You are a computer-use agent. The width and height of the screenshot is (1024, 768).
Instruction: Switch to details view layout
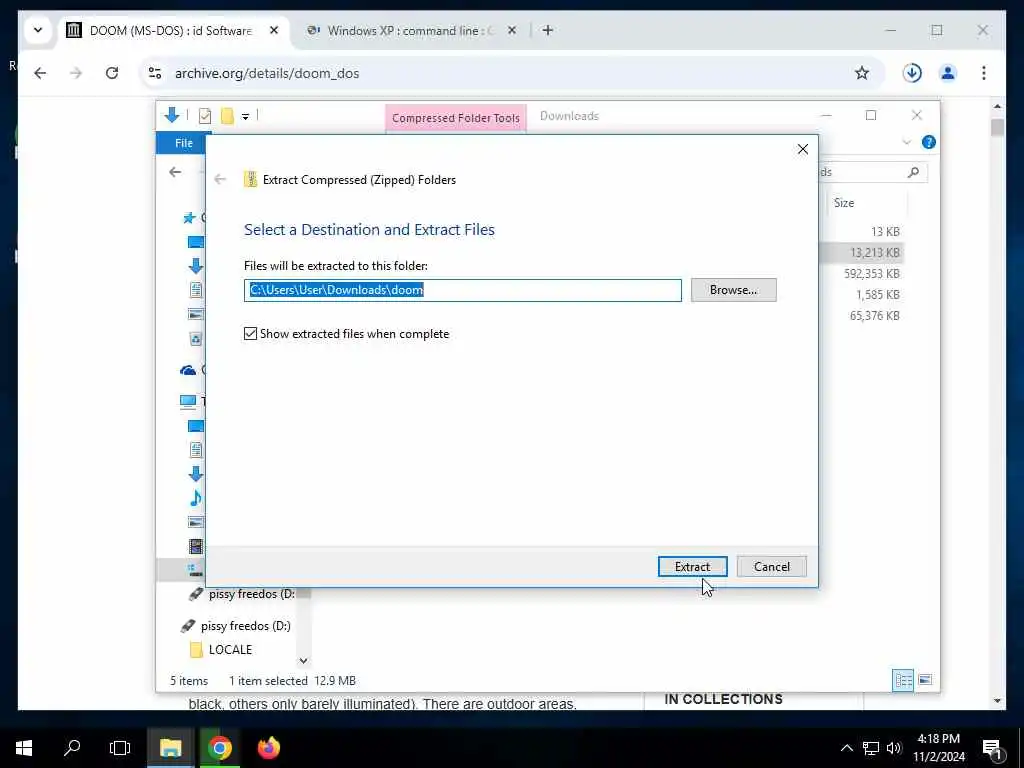click(x=904, y=680)
